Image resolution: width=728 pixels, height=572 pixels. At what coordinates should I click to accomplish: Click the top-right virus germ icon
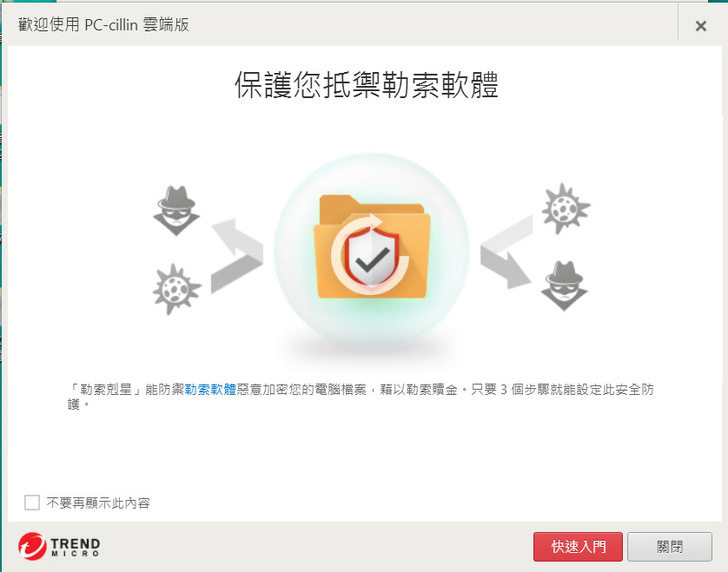point(566,208)
